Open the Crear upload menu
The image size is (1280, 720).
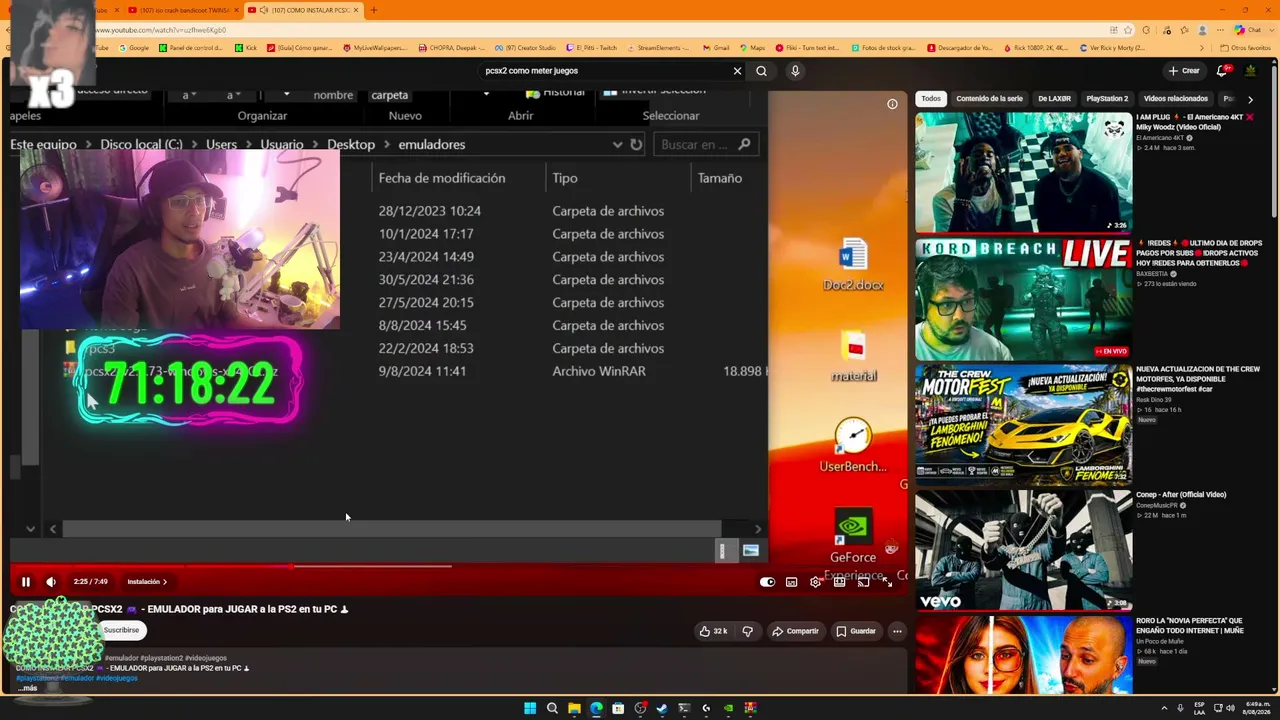[x=1184, y=71]
